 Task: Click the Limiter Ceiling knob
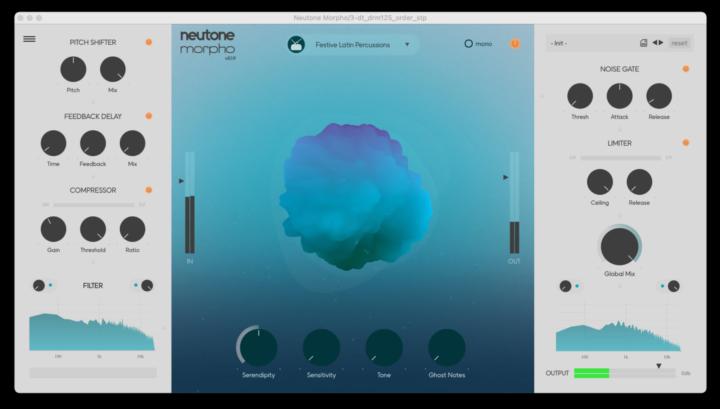coord(600,182)
